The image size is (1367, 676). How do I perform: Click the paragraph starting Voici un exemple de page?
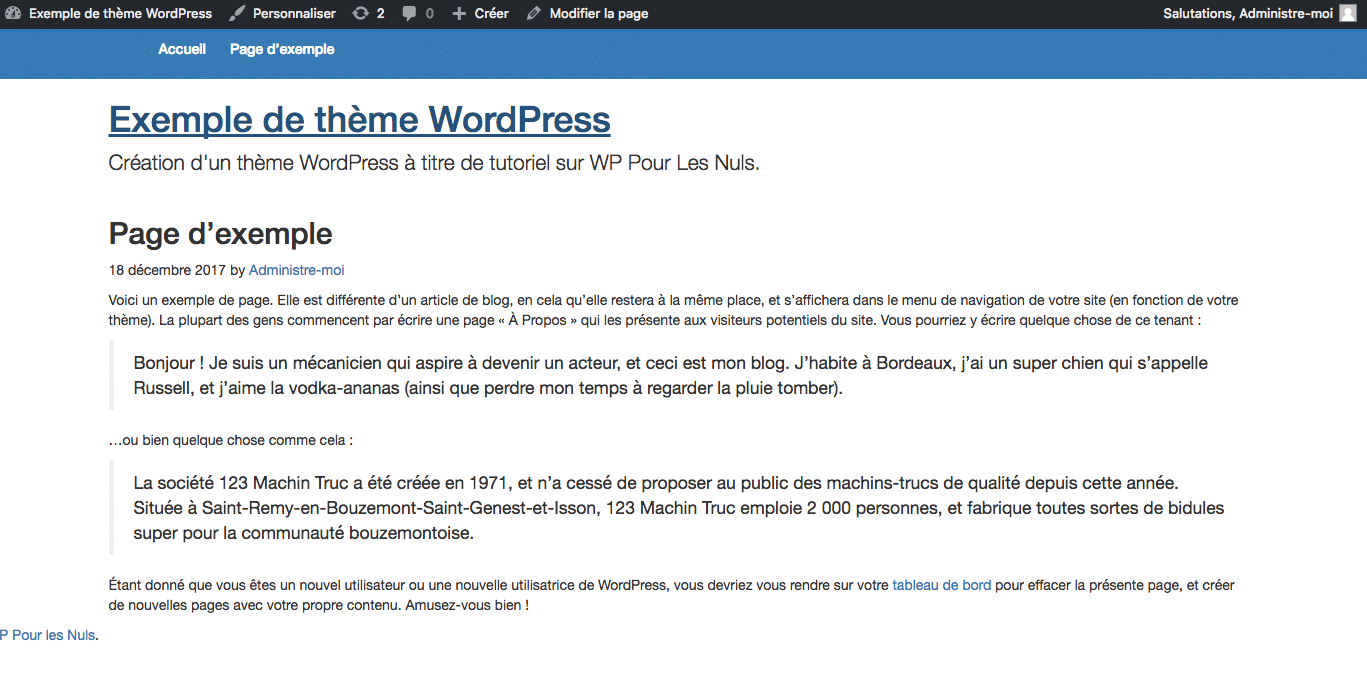tap(673, 310)
